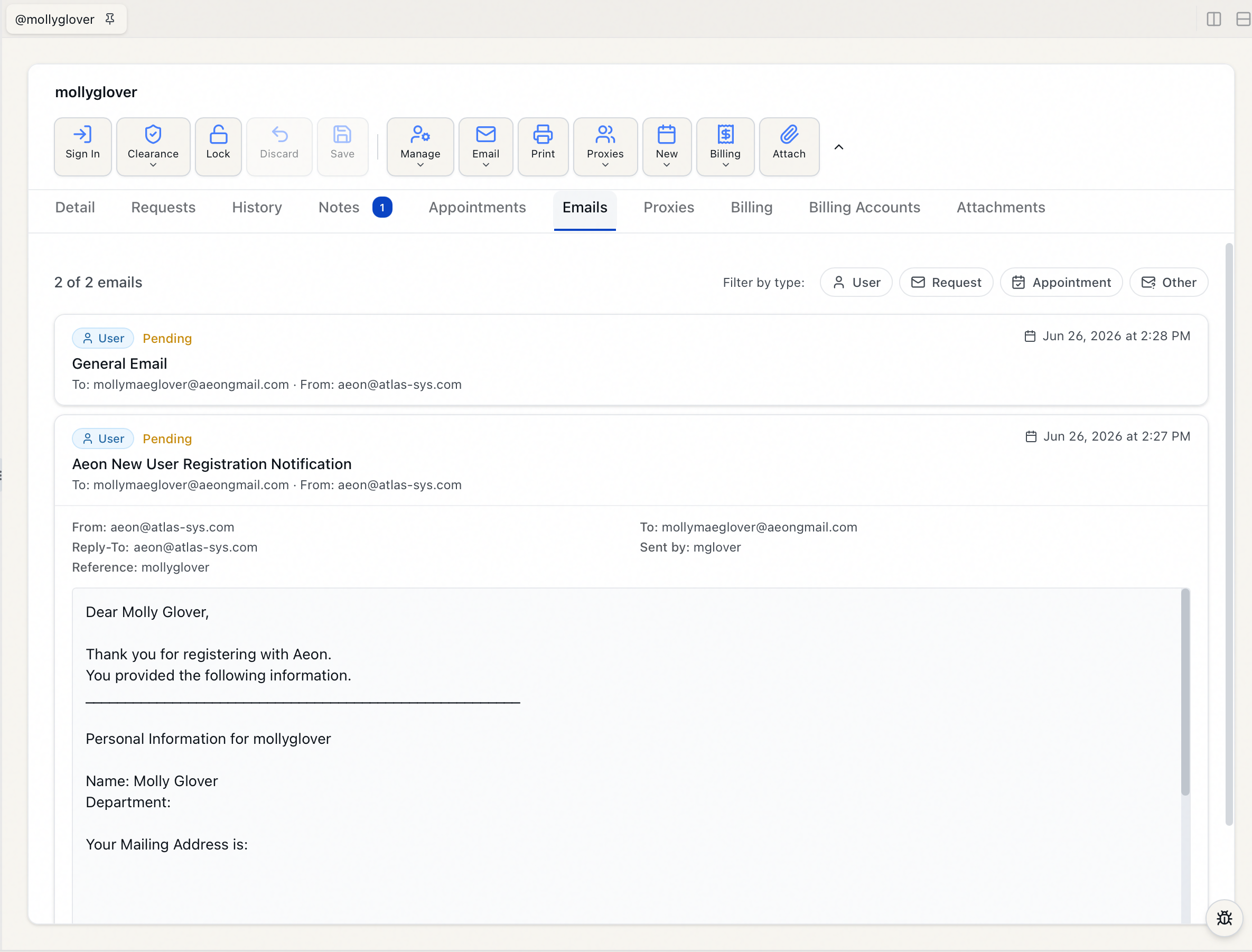Click Pending status on Registration Notification
This screenshot has height=952, width=1252.
pyautogui.click(x=167, y=438)
